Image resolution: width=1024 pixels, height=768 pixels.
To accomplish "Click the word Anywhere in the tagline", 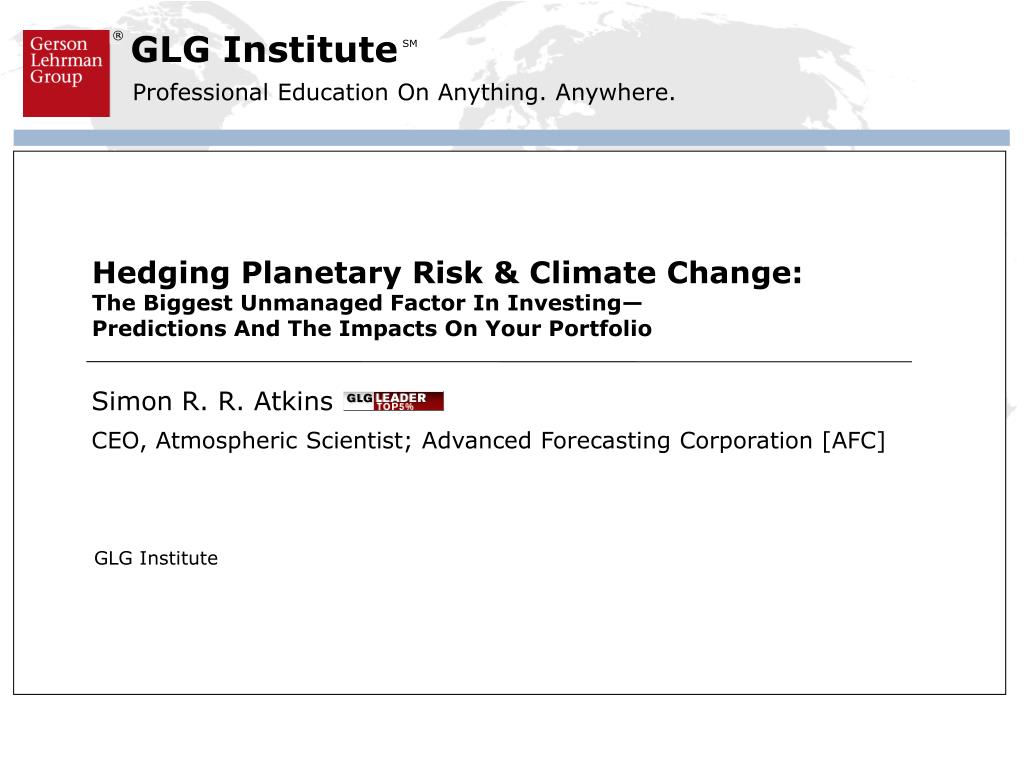I will coord(615,93).
